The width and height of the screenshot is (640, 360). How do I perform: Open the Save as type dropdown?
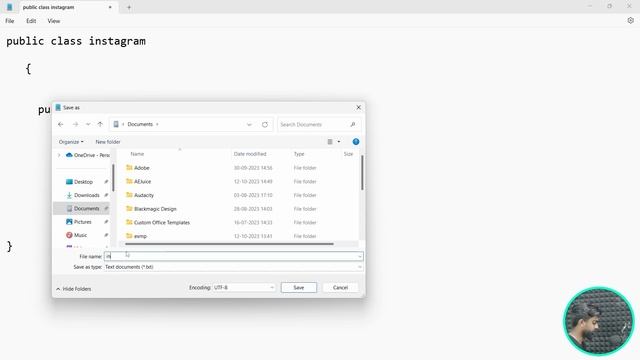pyautogui.click(x=233, y=267)
